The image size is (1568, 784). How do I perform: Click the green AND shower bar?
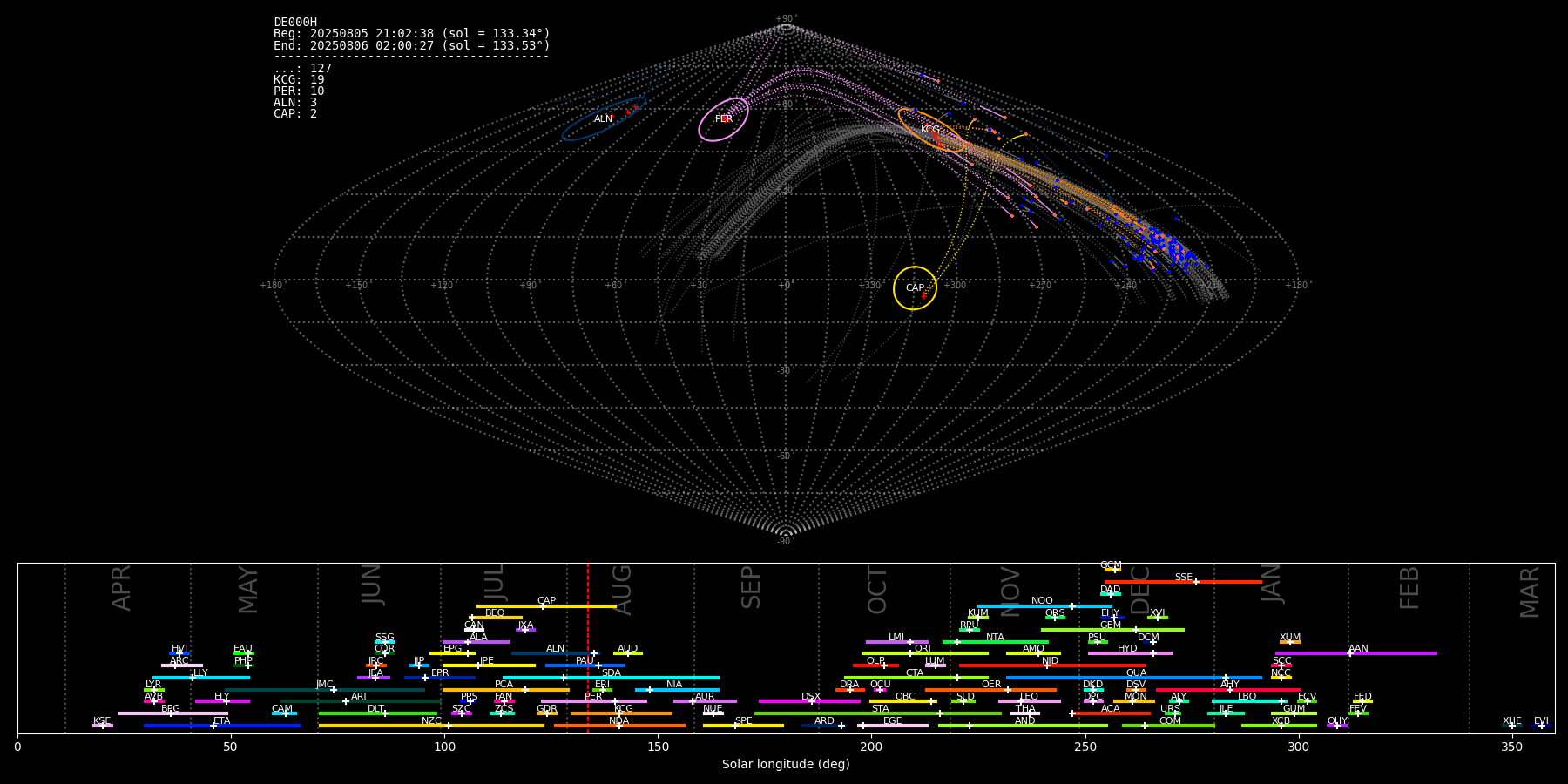[x=1023, y=726]
